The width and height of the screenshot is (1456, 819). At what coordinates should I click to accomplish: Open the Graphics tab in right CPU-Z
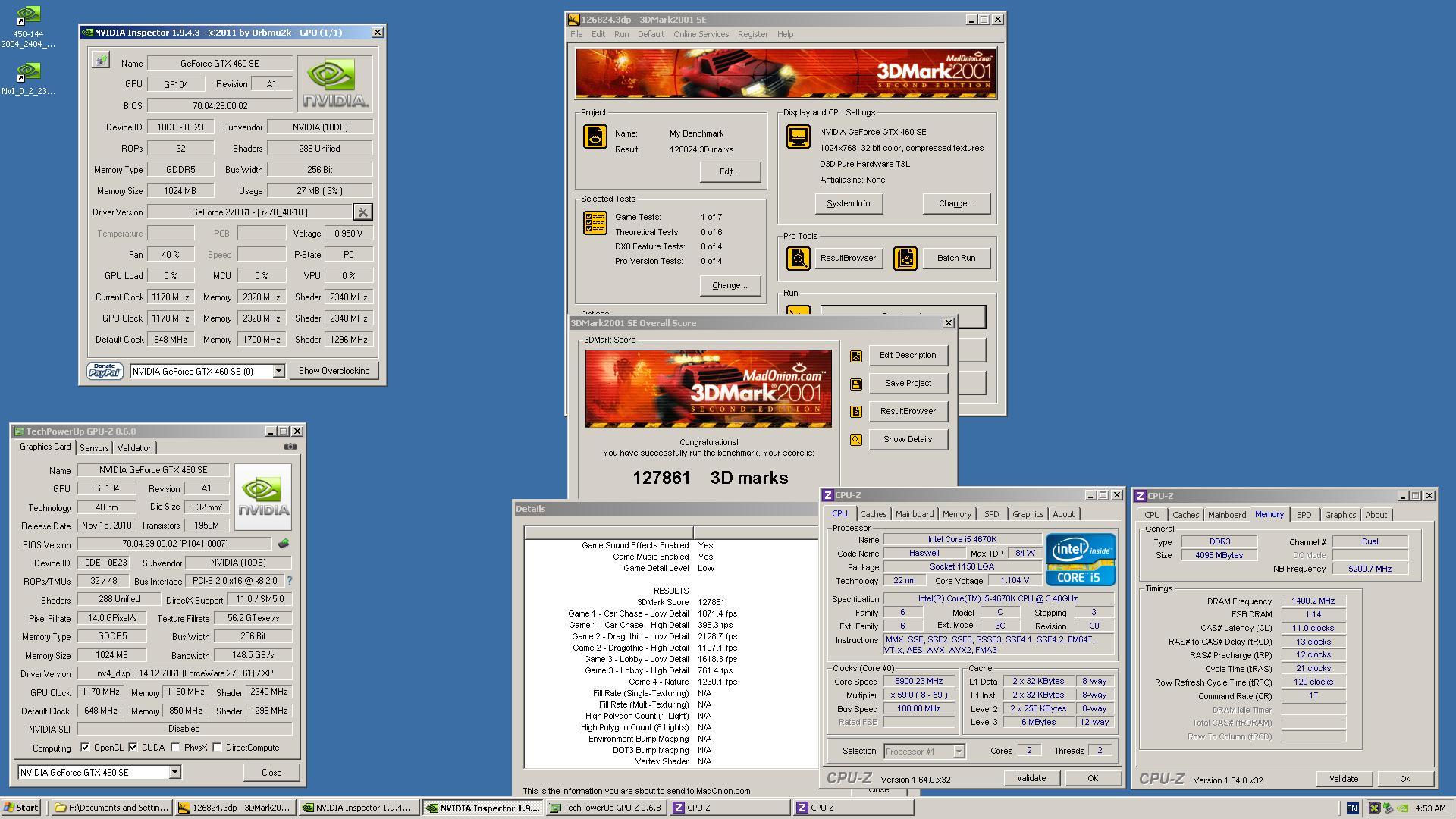1340,515
